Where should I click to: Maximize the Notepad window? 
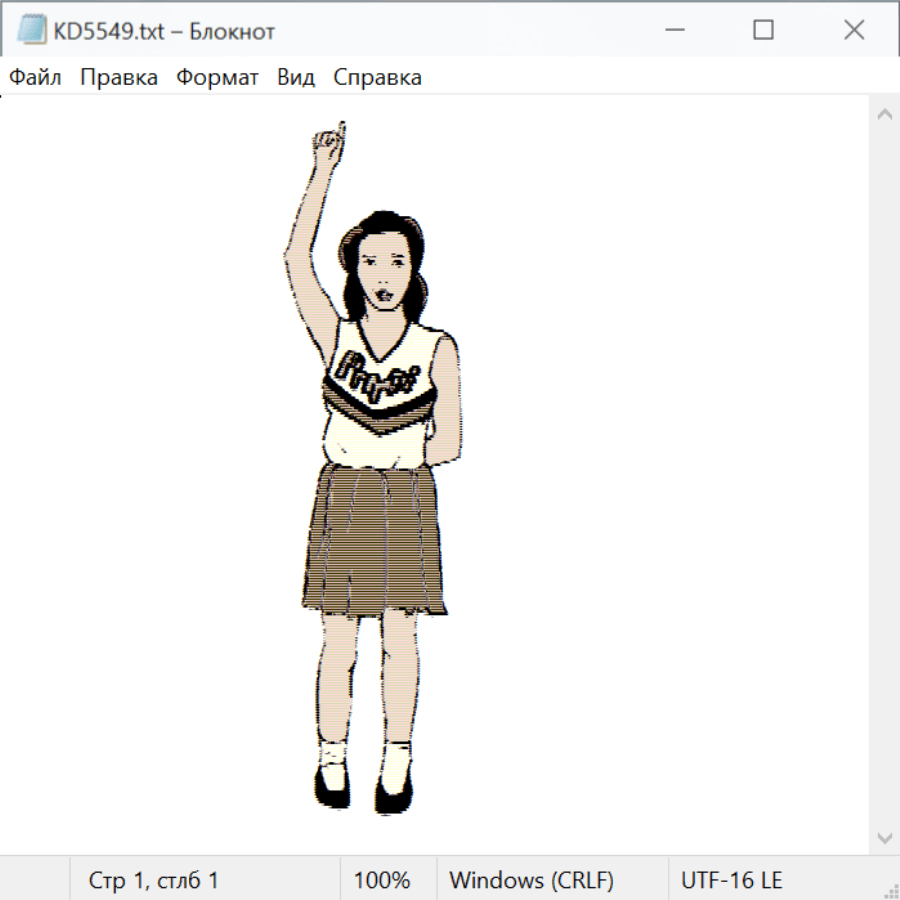pyautogui.click(x=763, y=30)
